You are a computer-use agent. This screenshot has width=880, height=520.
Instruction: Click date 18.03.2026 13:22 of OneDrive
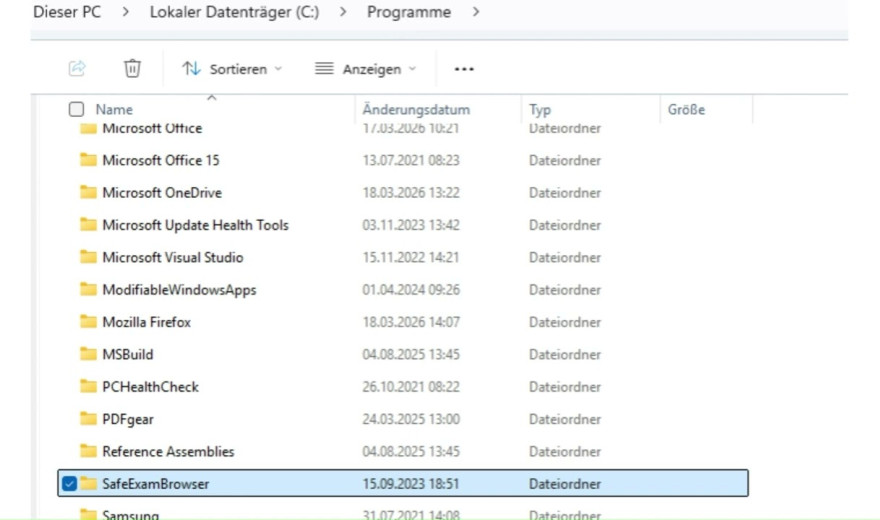[x=411, y=193]
